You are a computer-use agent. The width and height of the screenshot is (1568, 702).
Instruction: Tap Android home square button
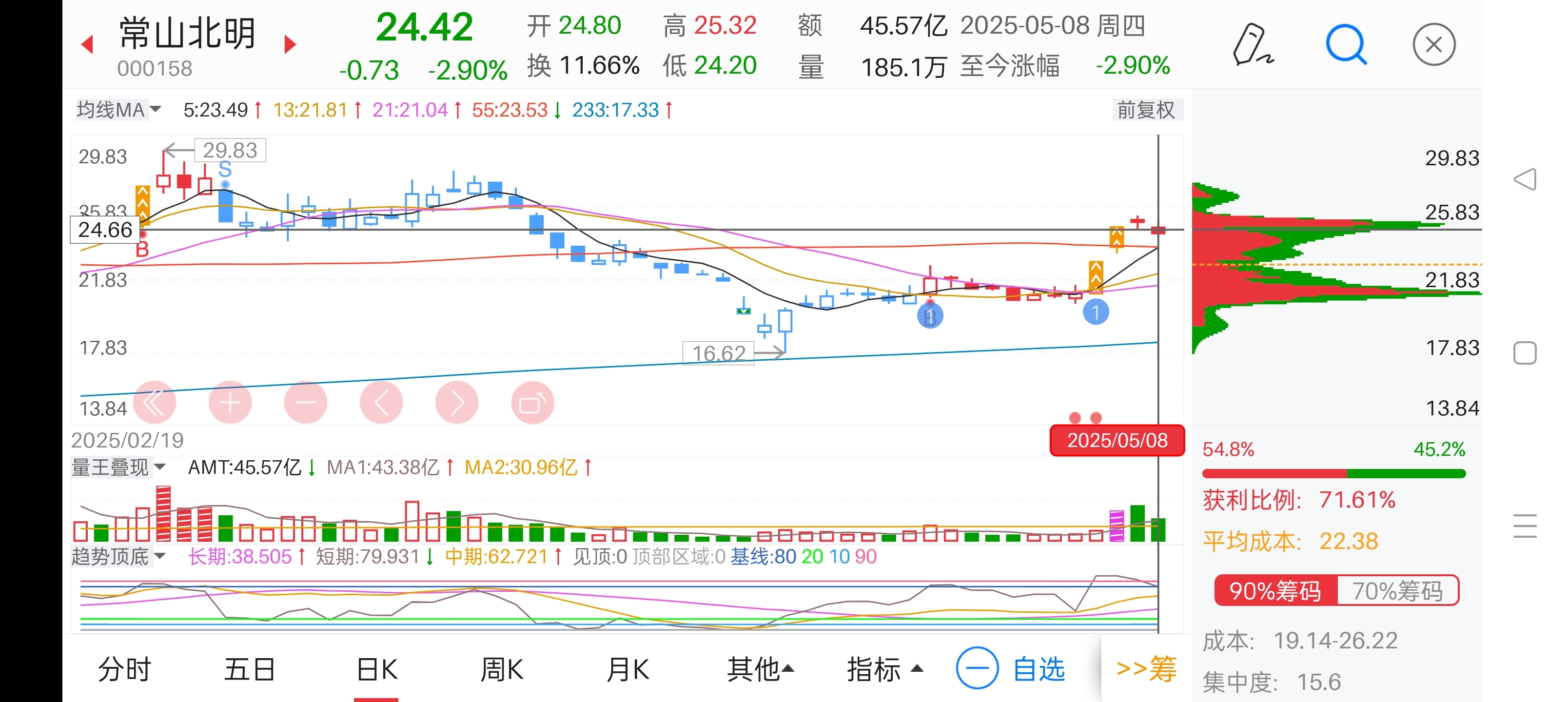tap(1525, 353)
